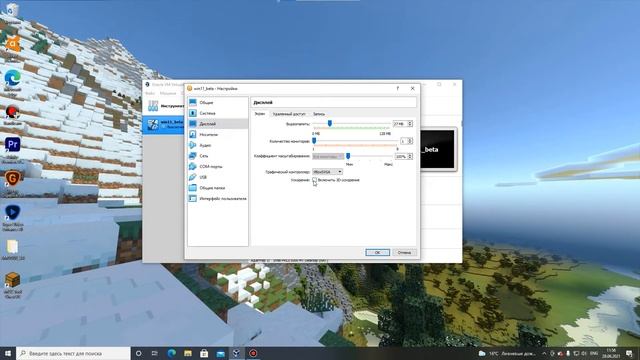Open the Bandicam desktop shortcut
Image resolution: width=640 pixels, height=360 pixels.
click(x=12, y=115)
